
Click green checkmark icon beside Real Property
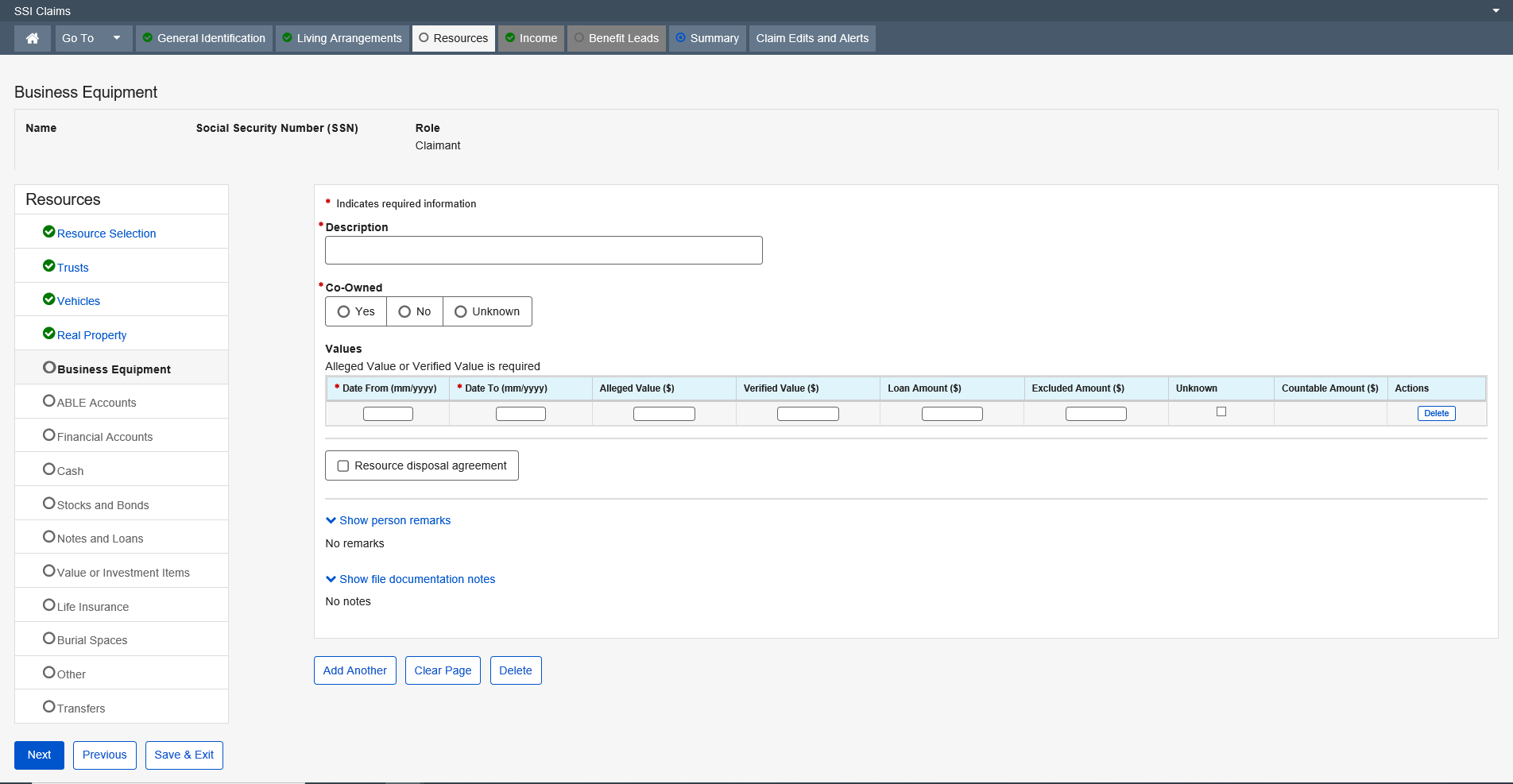(48, 334)
